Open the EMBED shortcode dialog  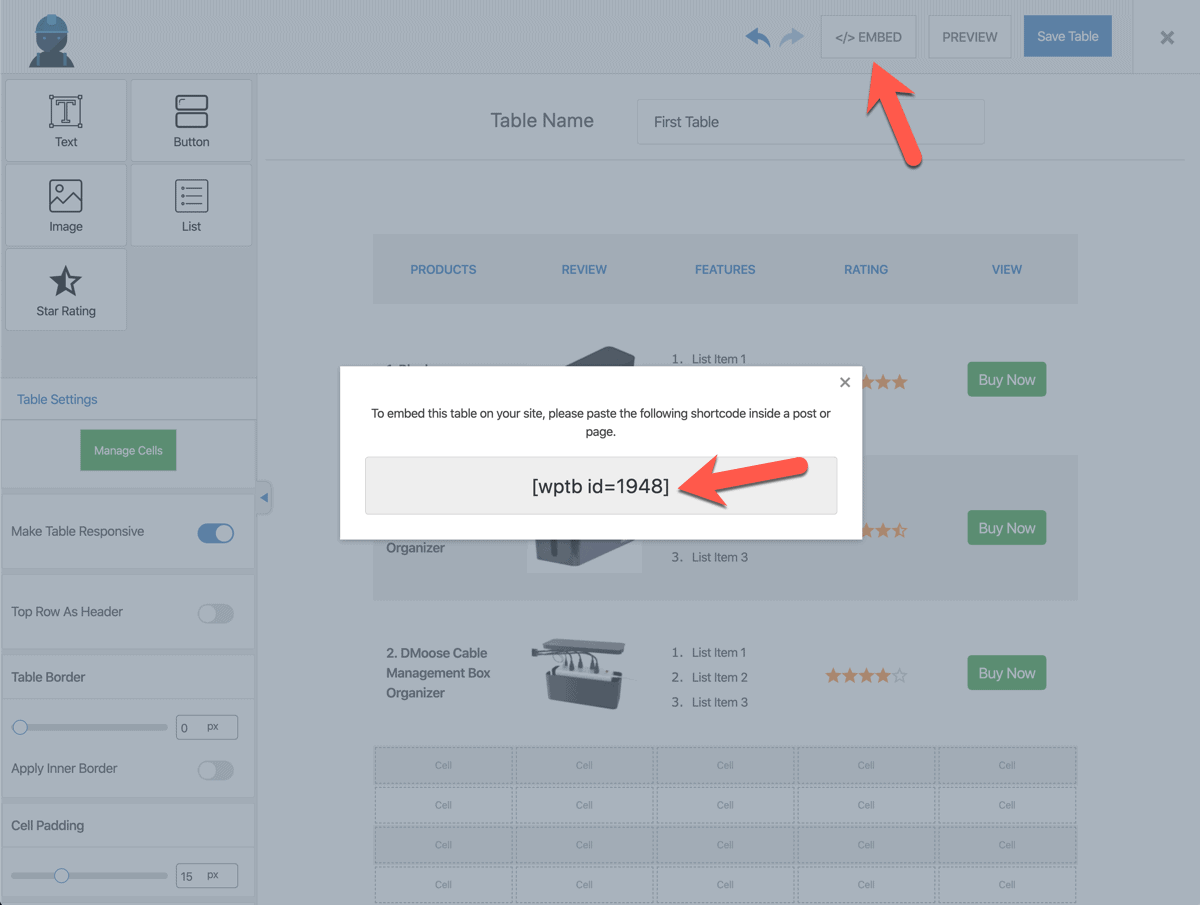click(x=868, y=36)
